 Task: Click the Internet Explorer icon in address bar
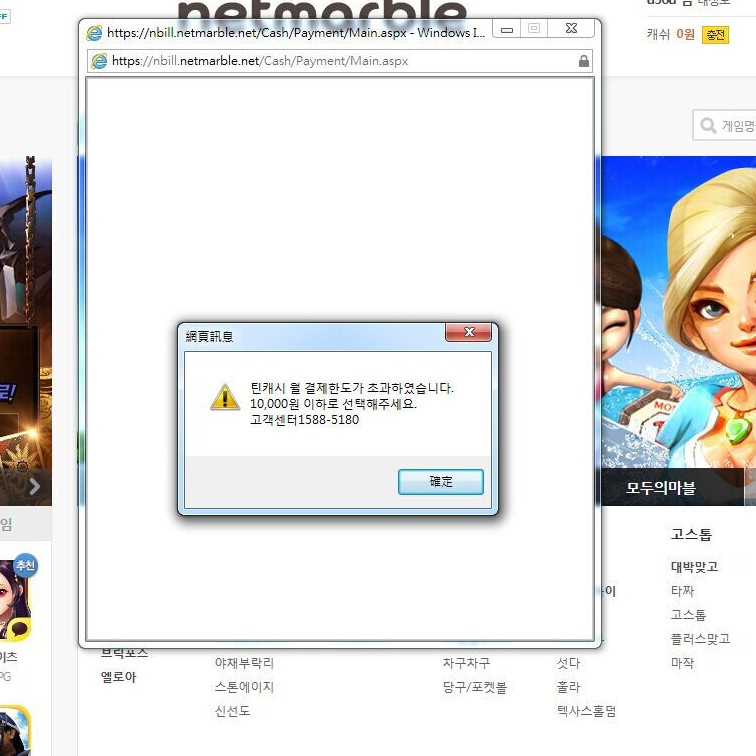click(x=99, y=61)
